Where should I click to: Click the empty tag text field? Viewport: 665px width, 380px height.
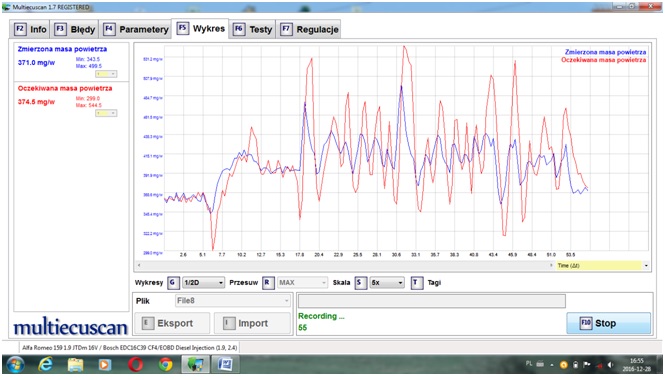coord(432,301)
